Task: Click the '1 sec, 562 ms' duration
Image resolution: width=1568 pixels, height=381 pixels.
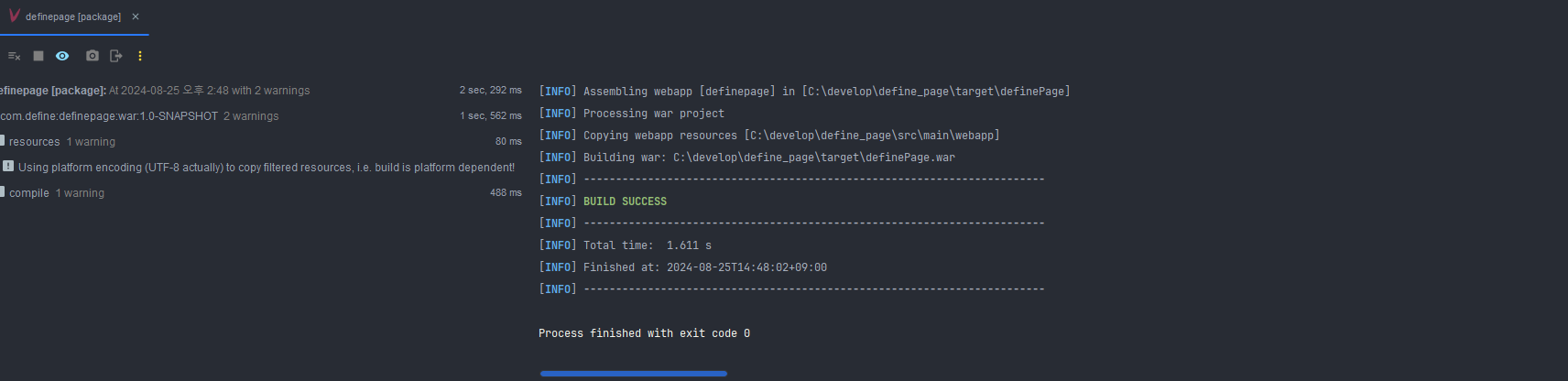Action: coord(490,116)
